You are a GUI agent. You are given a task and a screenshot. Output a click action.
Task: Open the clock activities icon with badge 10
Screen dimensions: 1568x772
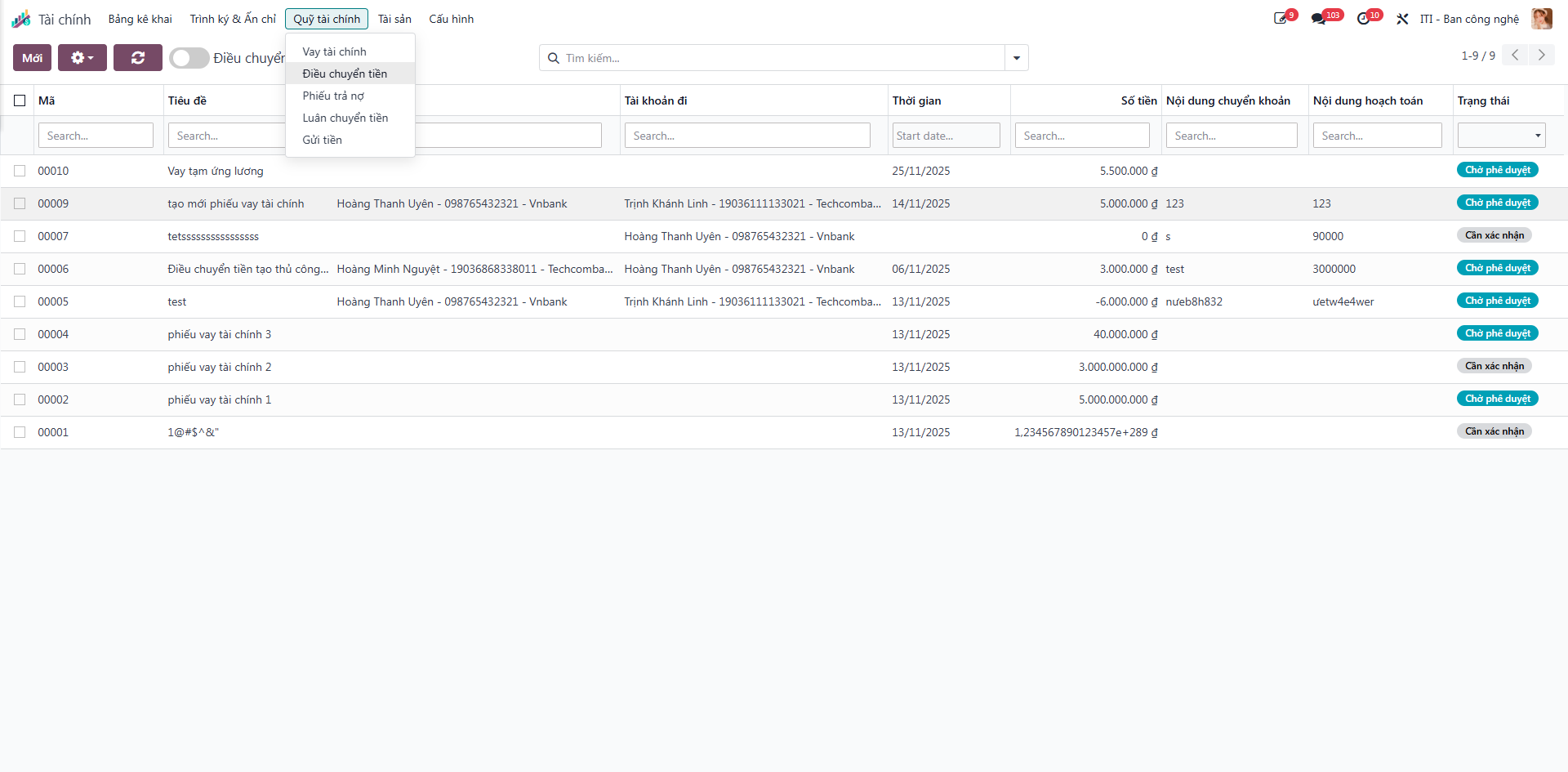1363,19
